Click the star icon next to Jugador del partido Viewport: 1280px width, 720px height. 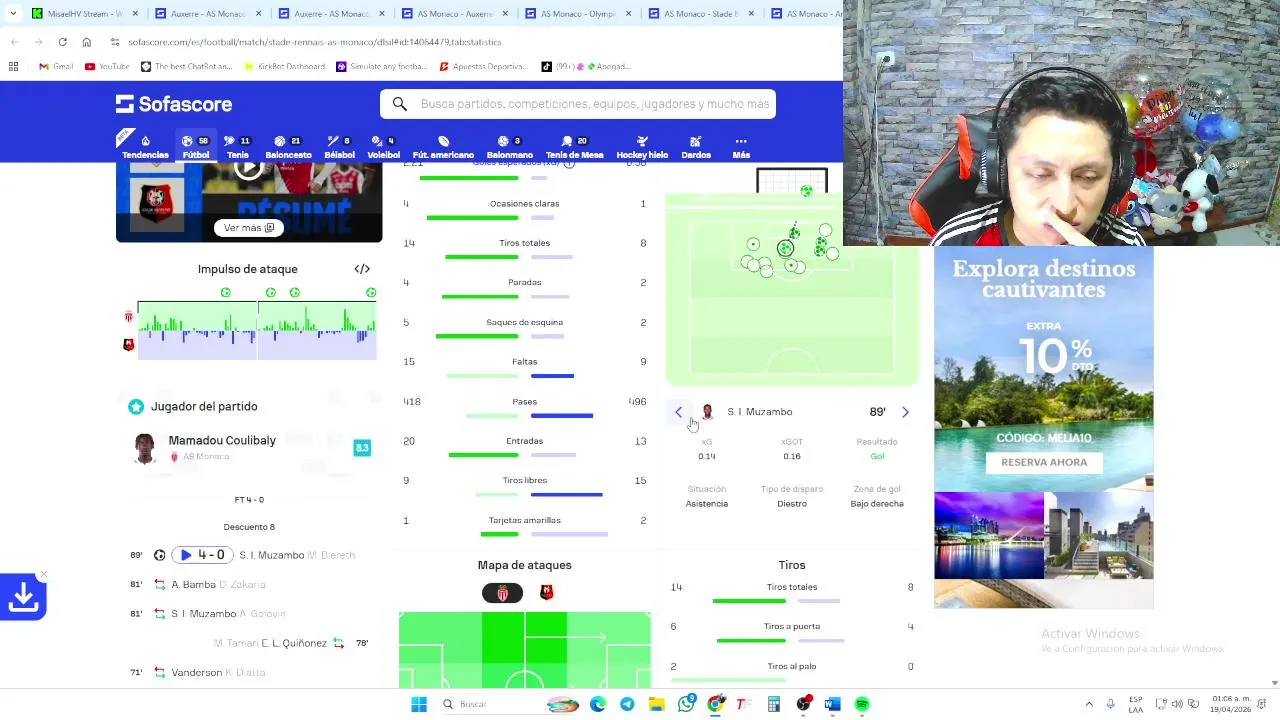(x=136, y=407)
